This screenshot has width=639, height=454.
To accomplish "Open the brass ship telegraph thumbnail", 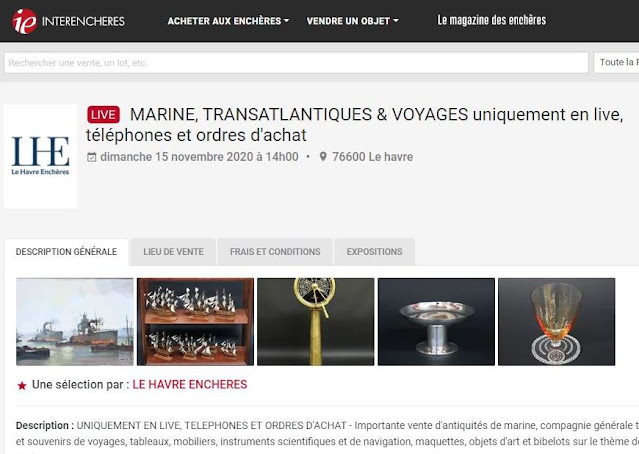I will (315, 322).
